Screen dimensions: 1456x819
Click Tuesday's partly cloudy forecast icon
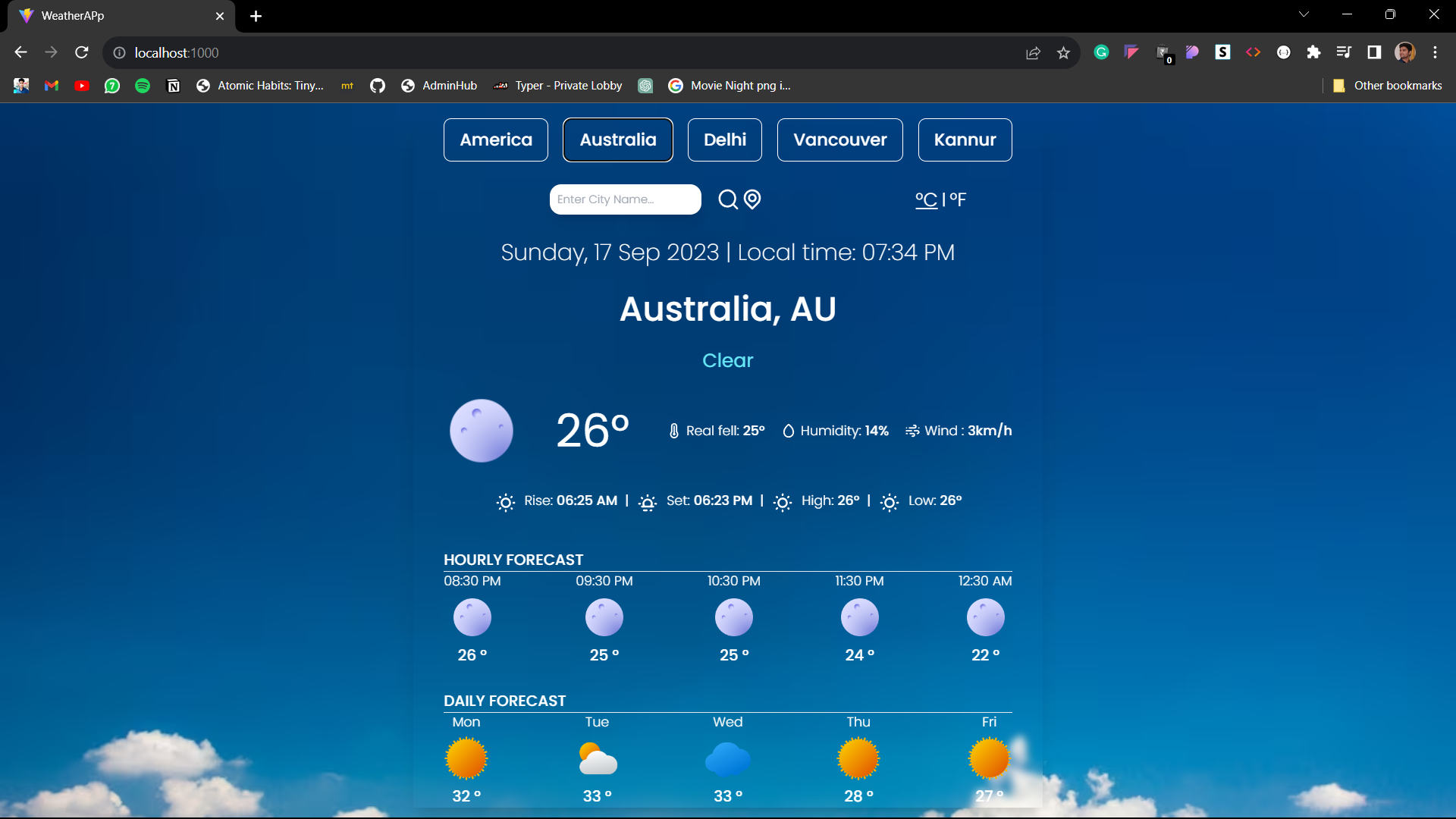598,759
